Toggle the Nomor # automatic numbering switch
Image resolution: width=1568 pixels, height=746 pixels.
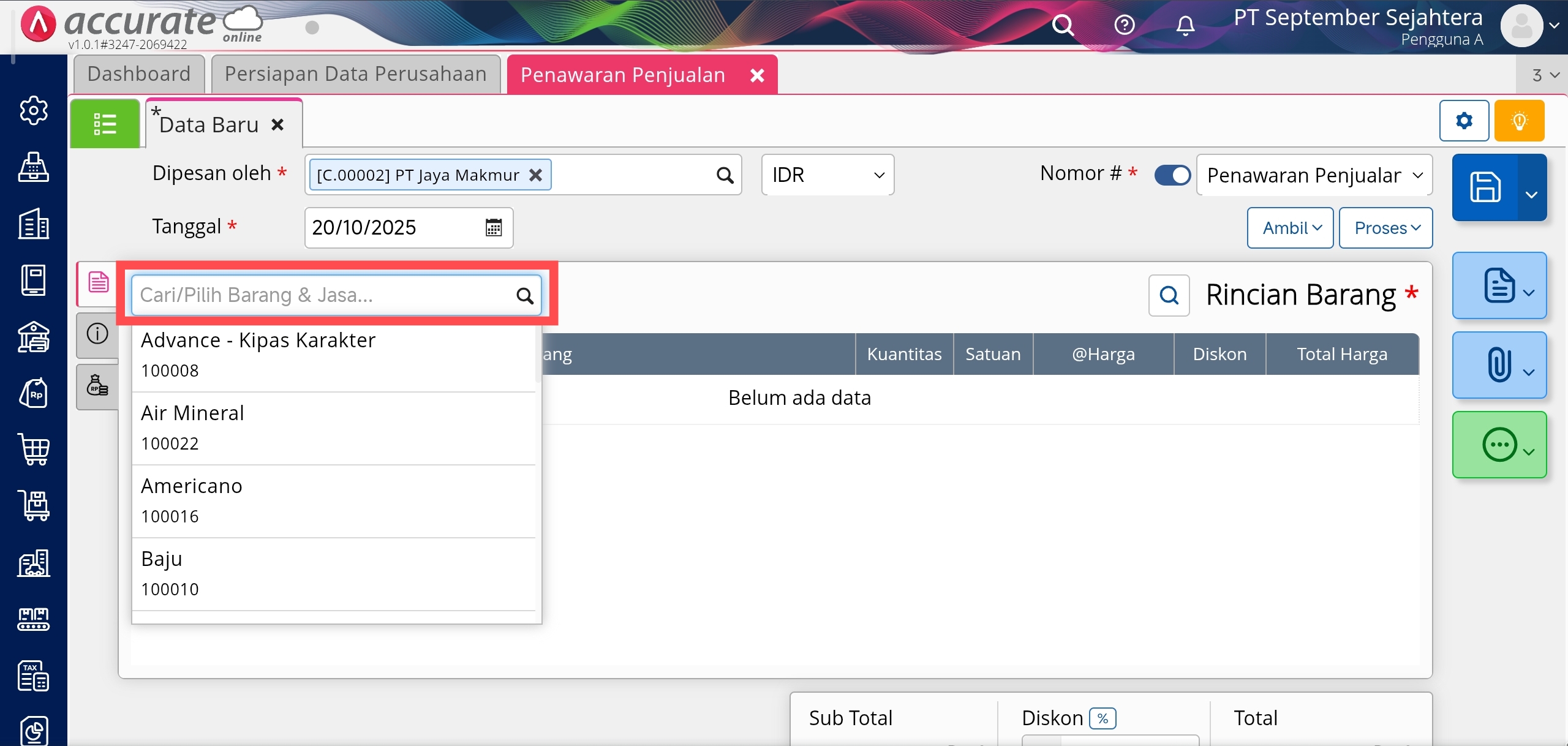[1172, 175]
